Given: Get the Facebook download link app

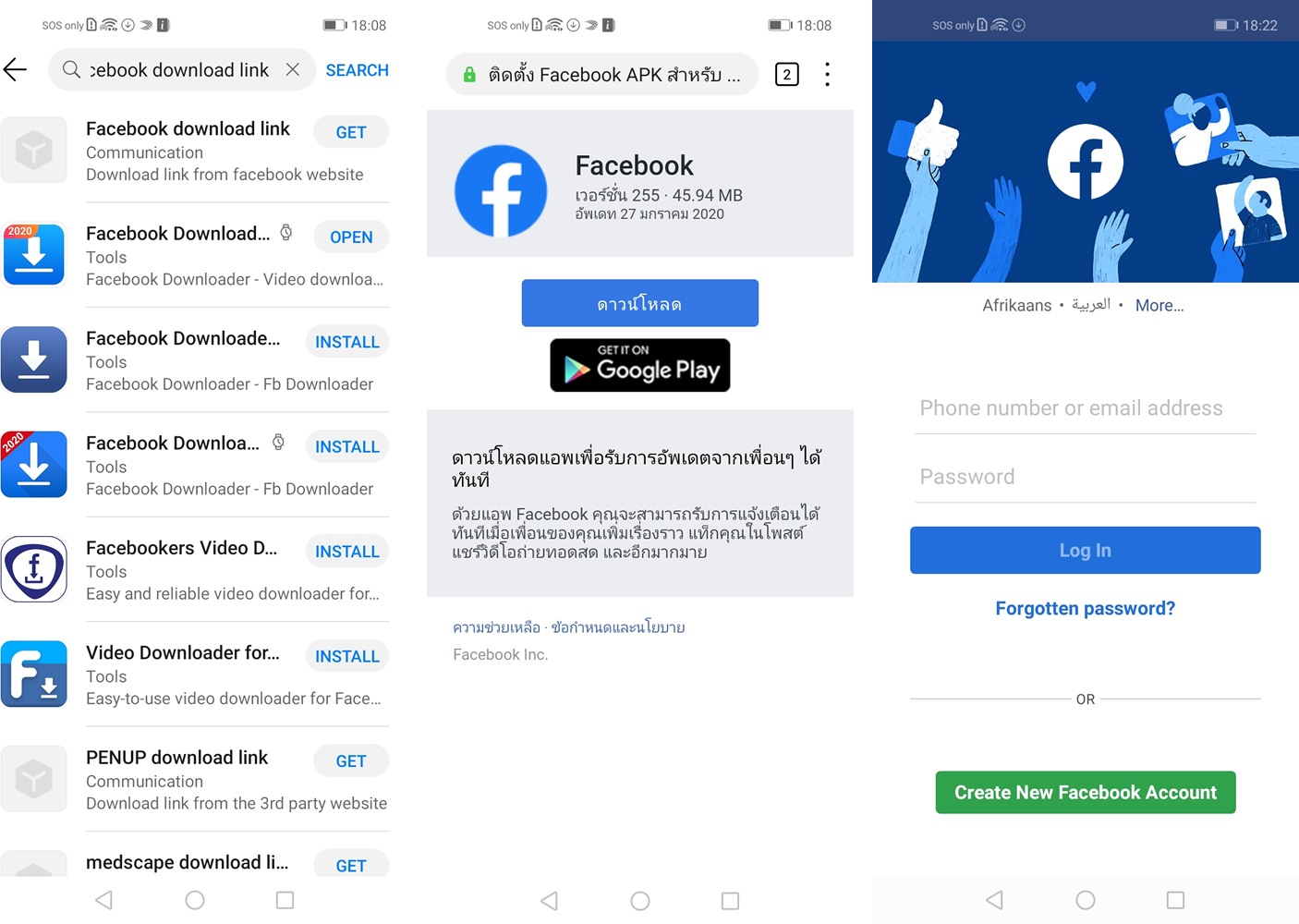Looking at the screenshot, I should coord(351,132).
